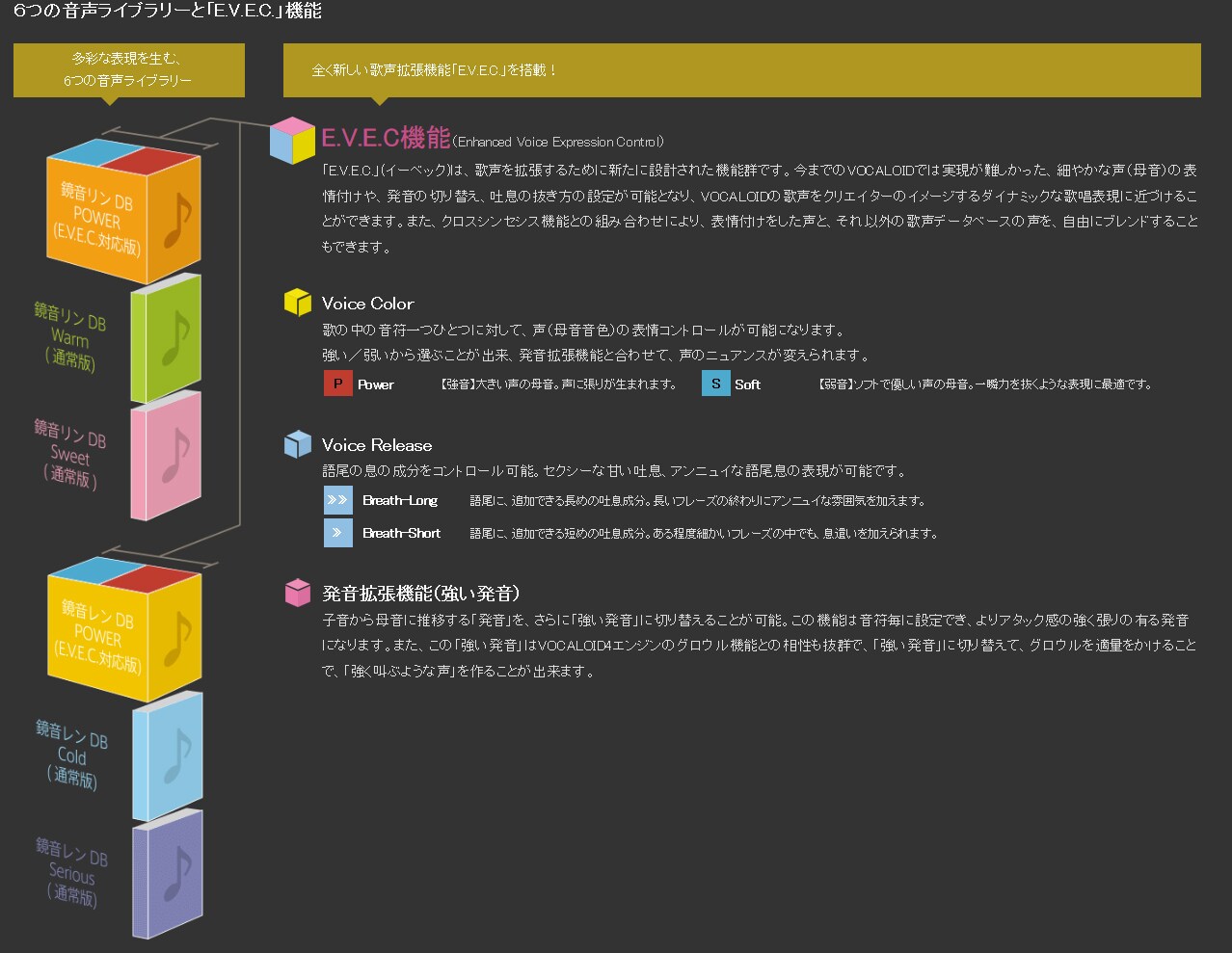
Task: Click the 鏡音レン DB Serious label text
Action: (71, 872)
